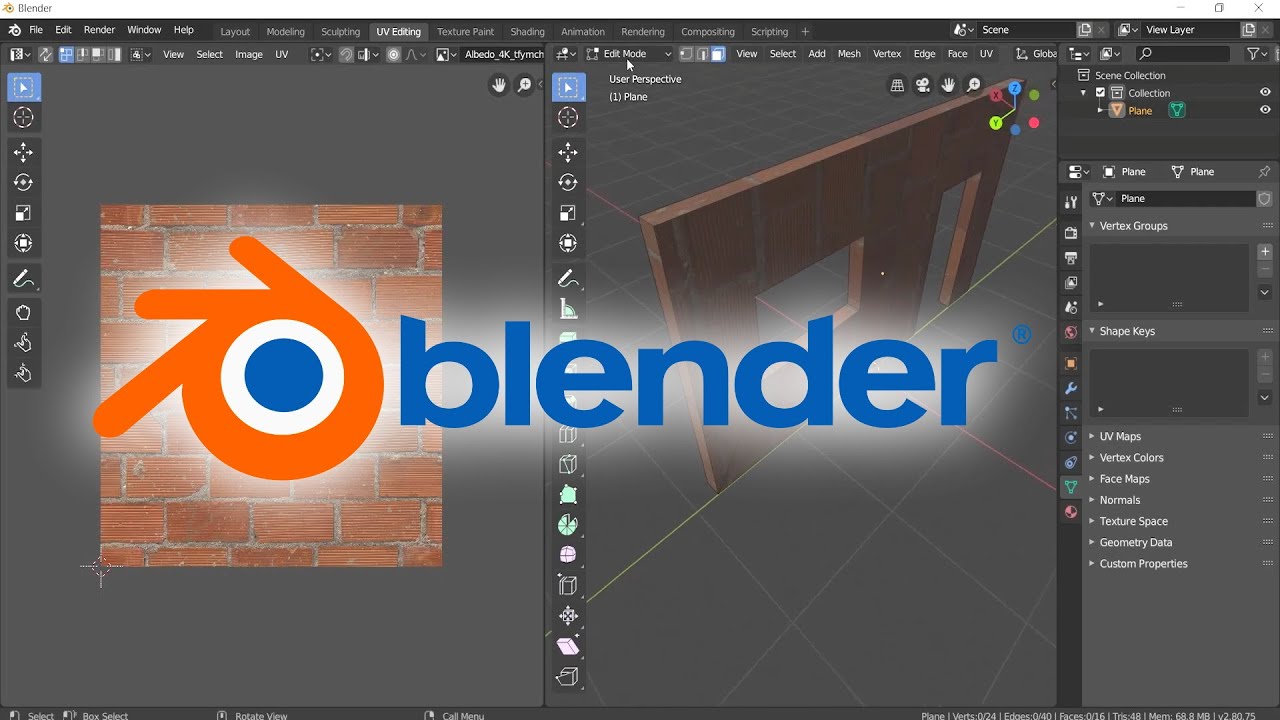Switch to the Texture Paint workspace tab
1280x720 pixels.
466,32
